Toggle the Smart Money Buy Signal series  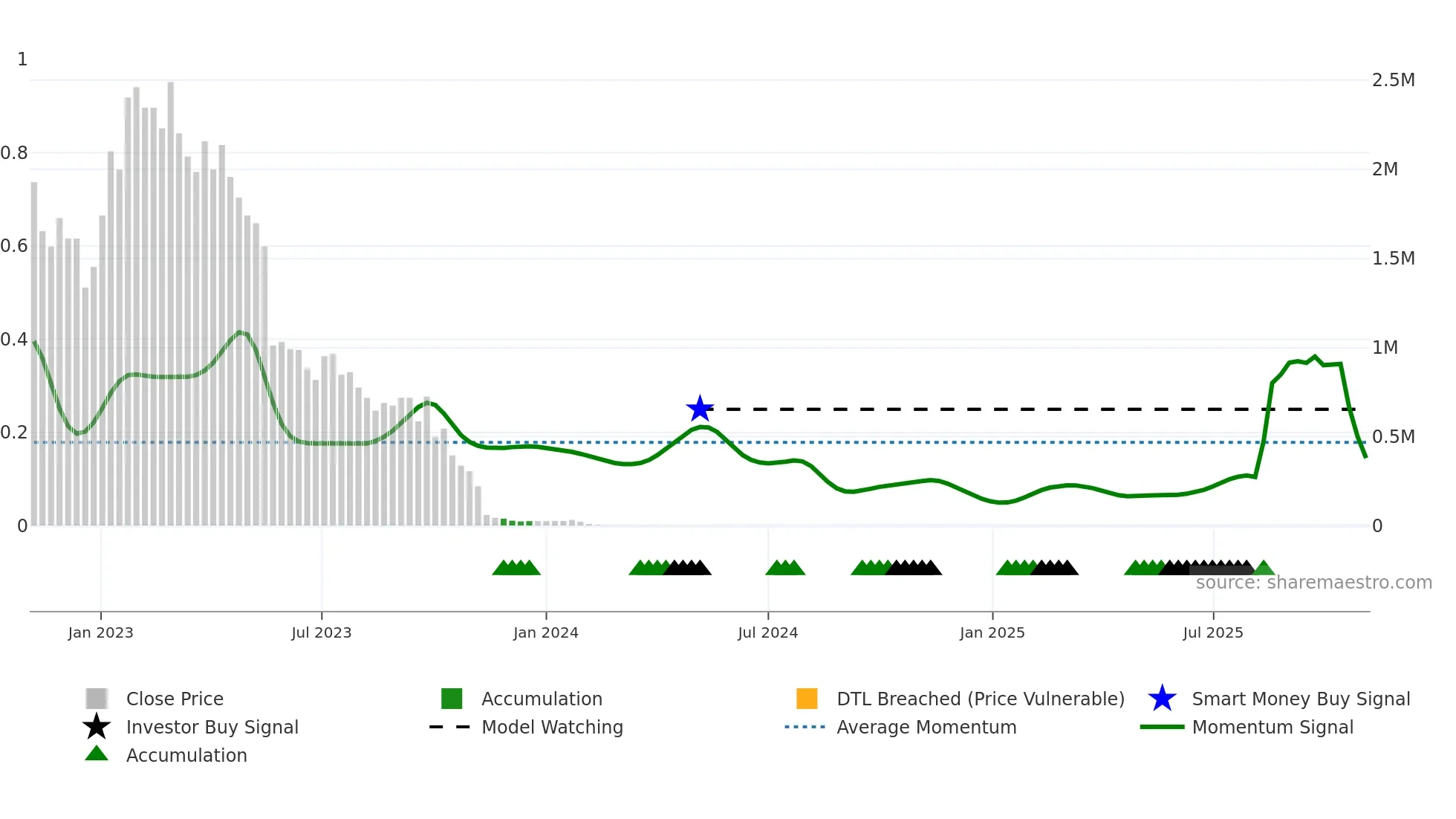tap(1301, 699)
